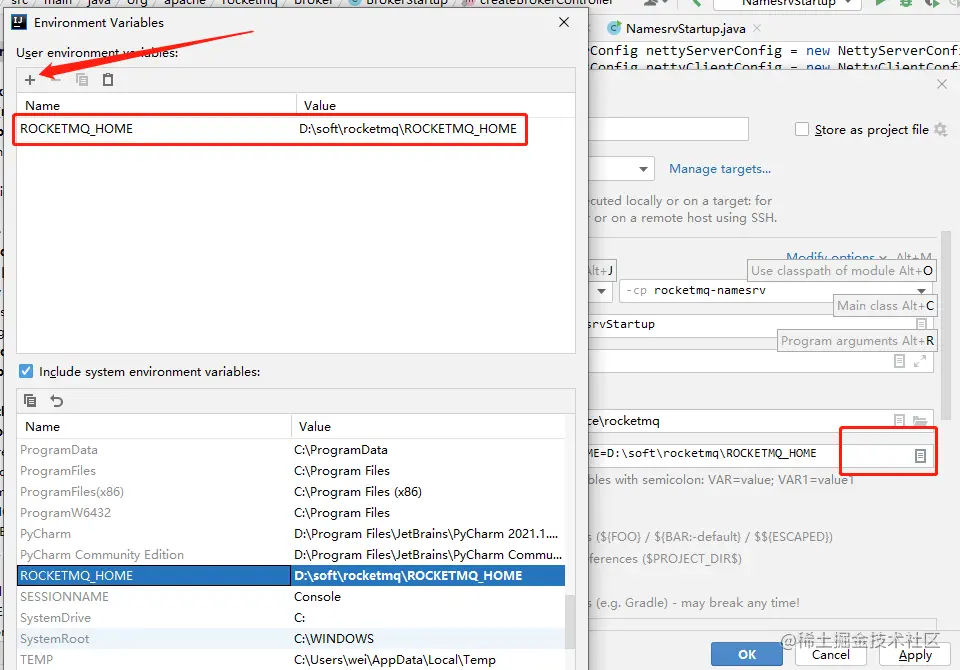The width and height of the screenshot is (960, 670).
Task: Open the run target dropdown
Action: (x=643, y=169)
